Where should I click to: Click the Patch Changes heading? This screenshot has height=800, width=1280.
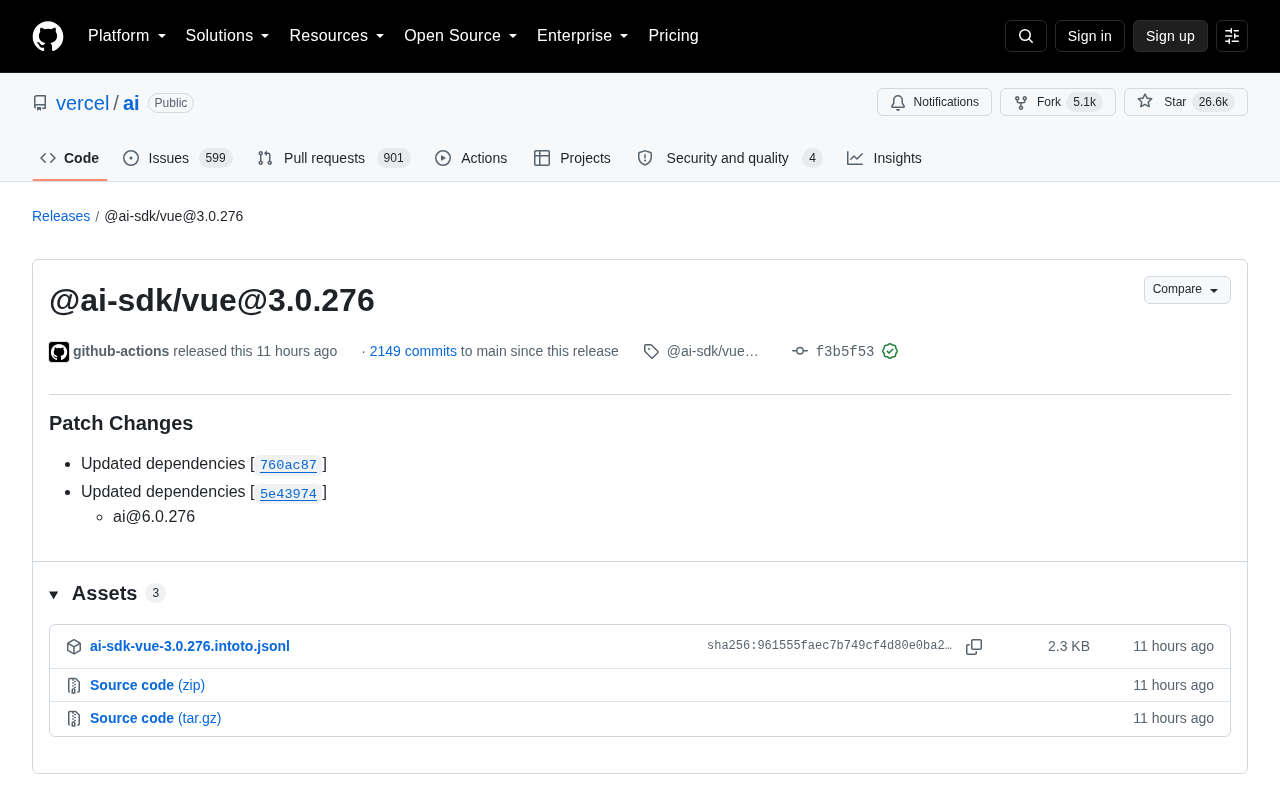tap(121, 423)
